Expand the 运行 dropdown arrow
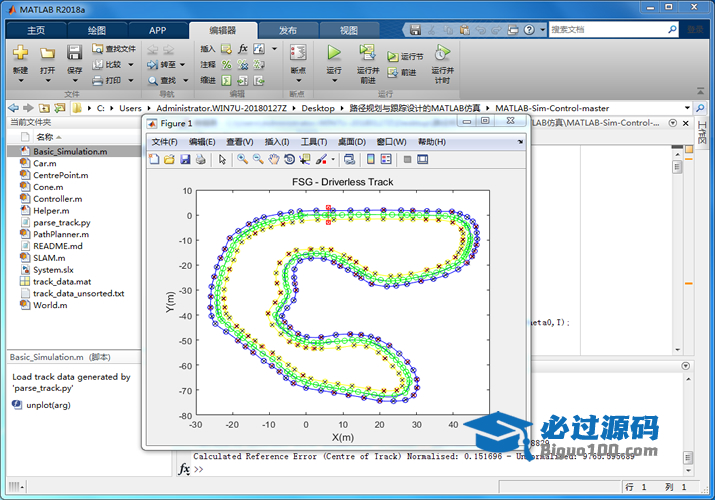Viewport: 715px width, 500px height. coord(334,81)
